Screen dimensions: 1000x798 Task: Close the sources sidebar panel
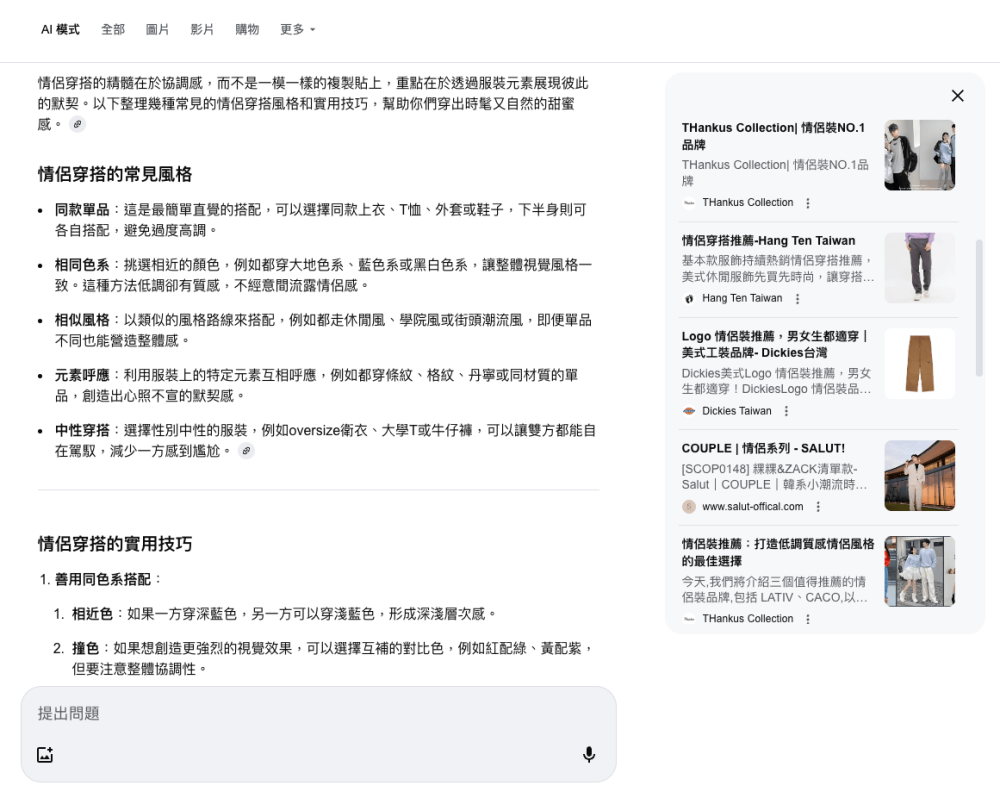pos(957,96)
